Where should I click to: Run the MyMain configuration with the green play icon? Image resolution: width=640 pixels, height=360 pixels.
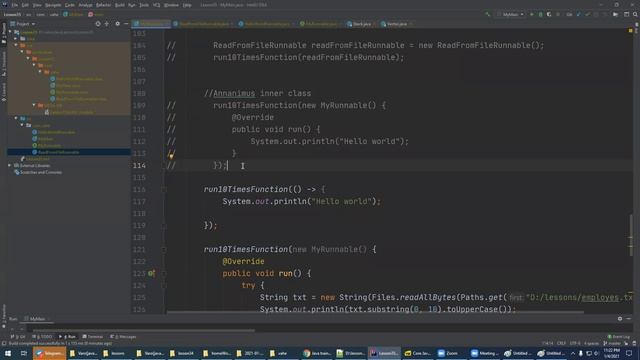pyautogui.click(x=531, y=14)
